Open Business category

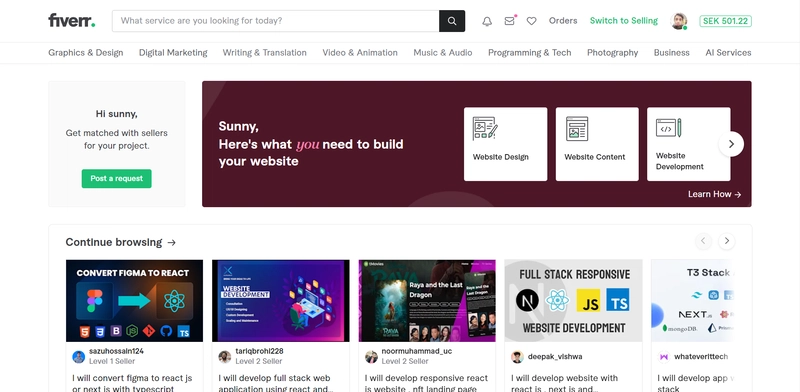(671, 53)
